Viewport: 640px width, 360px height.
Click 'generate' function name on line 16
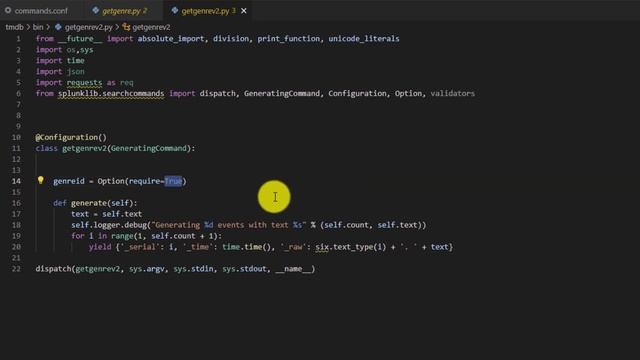pyautogui.click(x=89, y=203)
